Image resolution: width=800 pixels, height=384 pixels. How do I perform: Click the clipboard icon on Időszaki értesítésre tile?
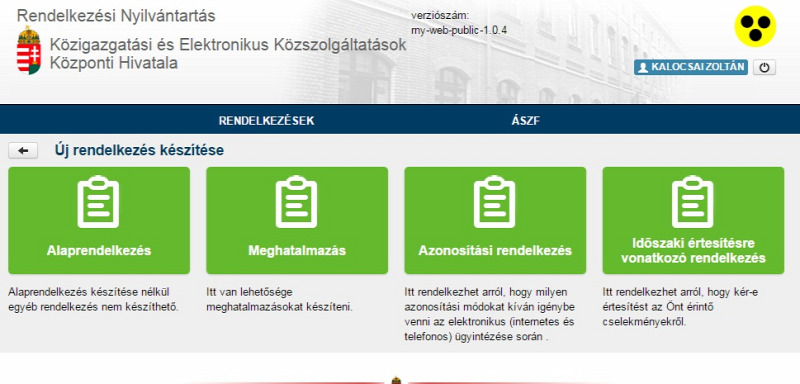[x=692, y=201]
